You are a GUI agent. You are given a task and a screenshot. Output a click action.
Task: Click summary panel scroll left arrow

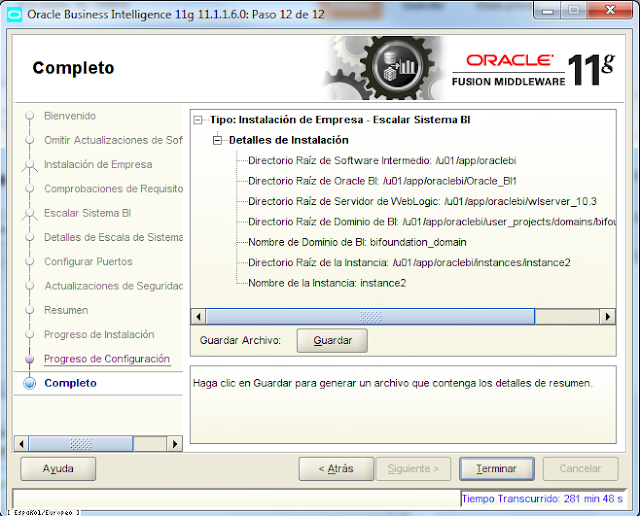point(198,317)
